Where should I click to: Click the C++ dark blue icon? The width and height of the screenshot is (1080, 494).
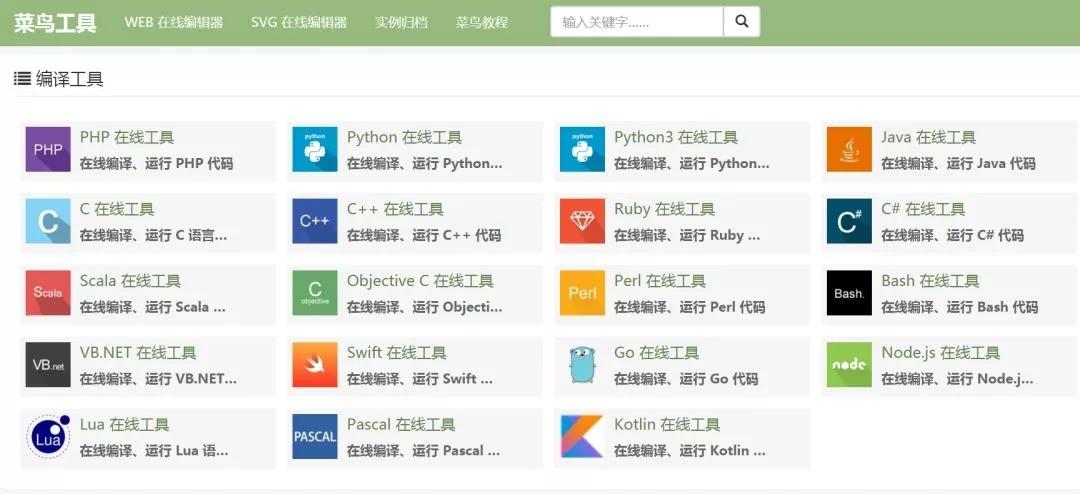click(x=315, y=221)
